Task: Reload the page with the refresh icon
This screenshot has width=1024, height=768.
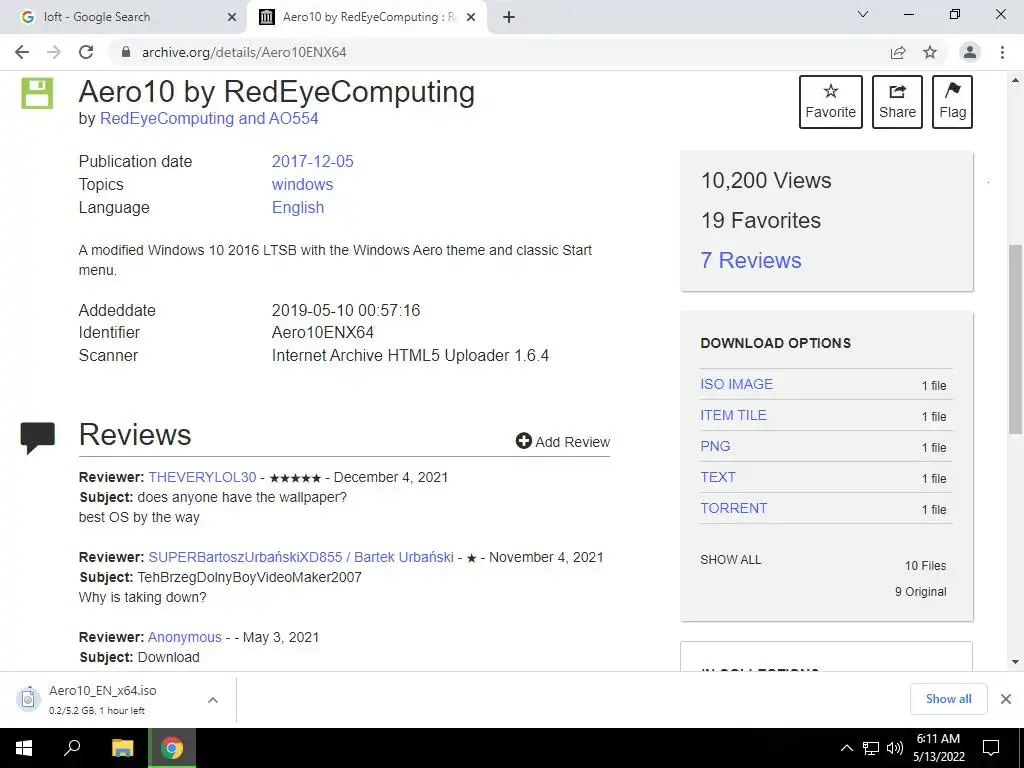Action: point(86,52)
